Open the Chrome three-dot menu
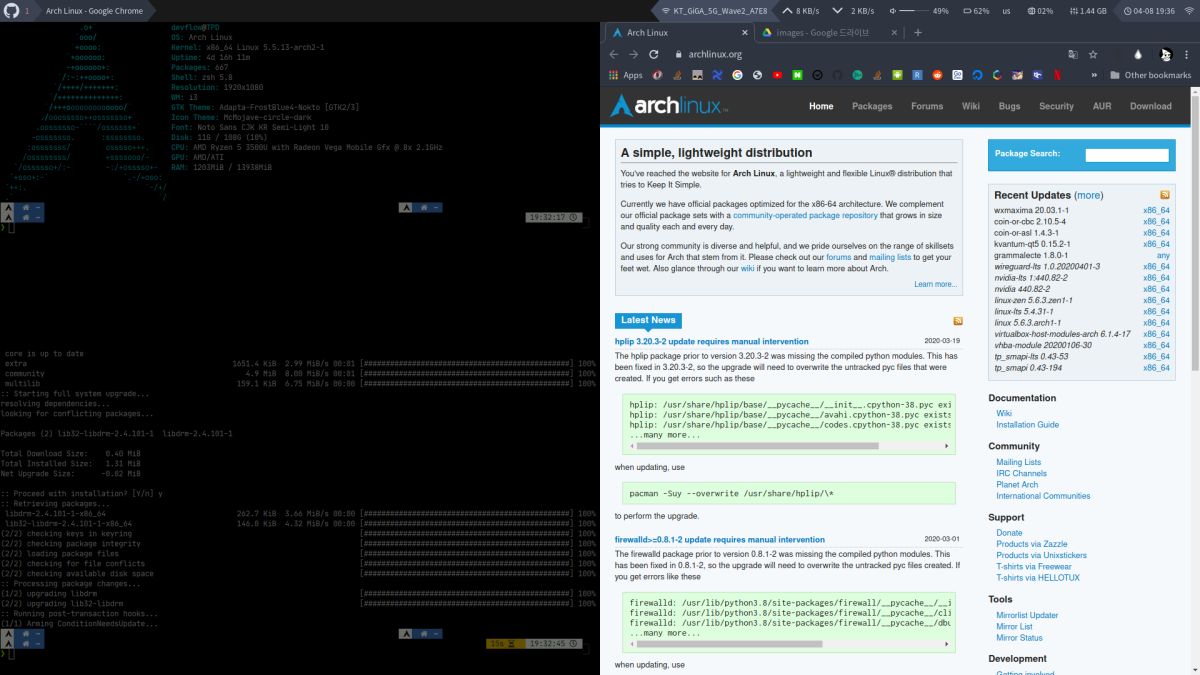1200x675 pixels. coord(1186,54)
